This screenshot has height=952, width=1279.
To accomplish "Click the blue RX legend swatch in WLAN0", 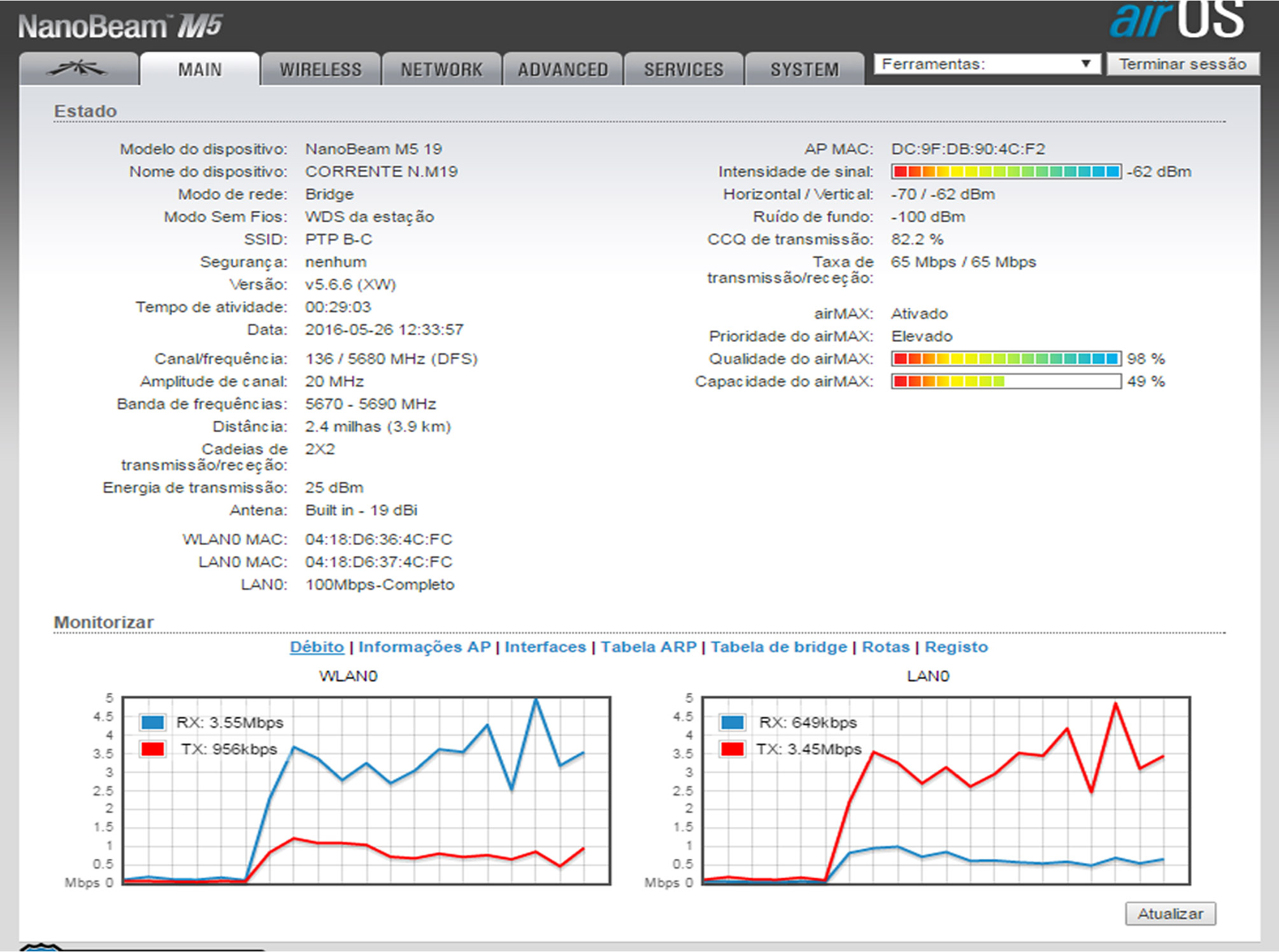I will pyautogui.click(x=153, y=722).
